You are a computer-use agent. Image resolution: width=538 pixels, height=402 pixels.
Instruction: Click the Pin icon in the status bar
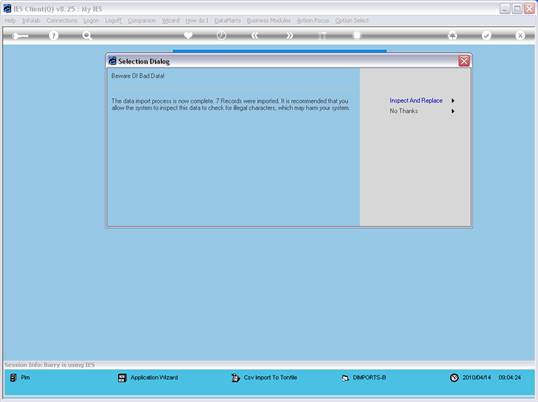pyautogui.click(x=13, y=377)
